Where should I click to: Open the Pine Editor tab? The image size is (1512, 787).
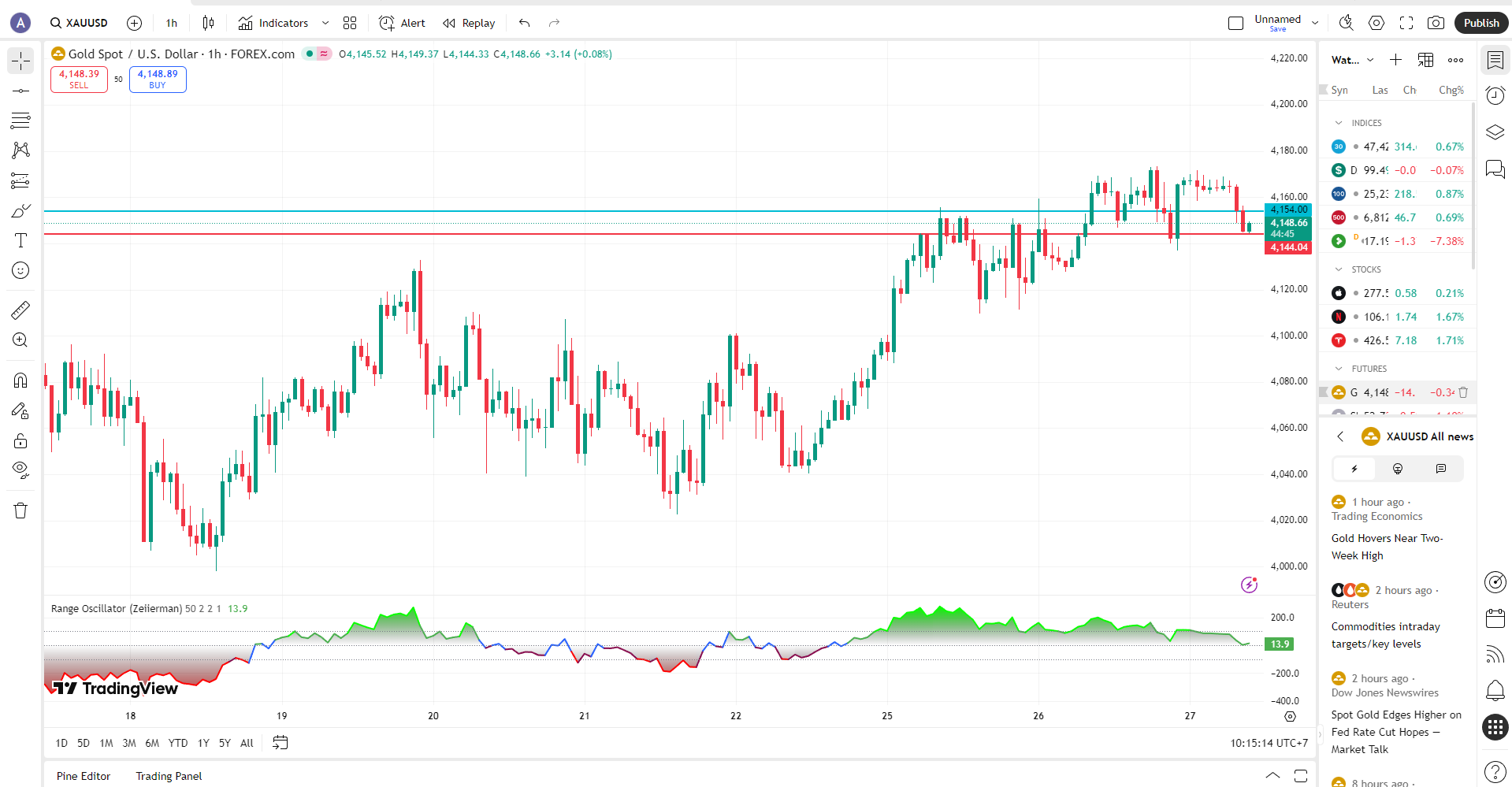[x=84, y=776]
